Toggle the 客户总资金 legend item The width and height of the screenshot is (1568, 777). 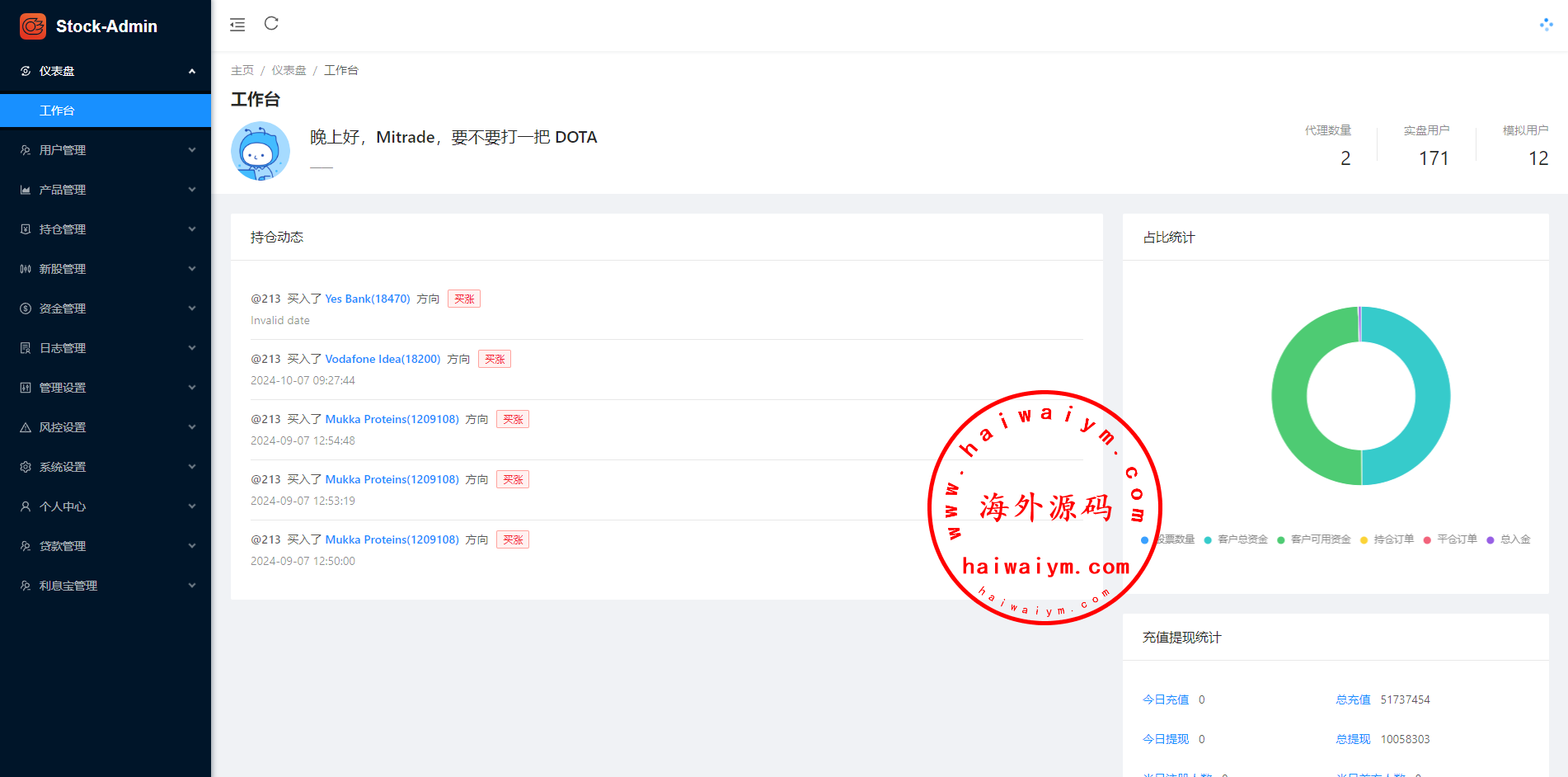[x=1237, y=539]
